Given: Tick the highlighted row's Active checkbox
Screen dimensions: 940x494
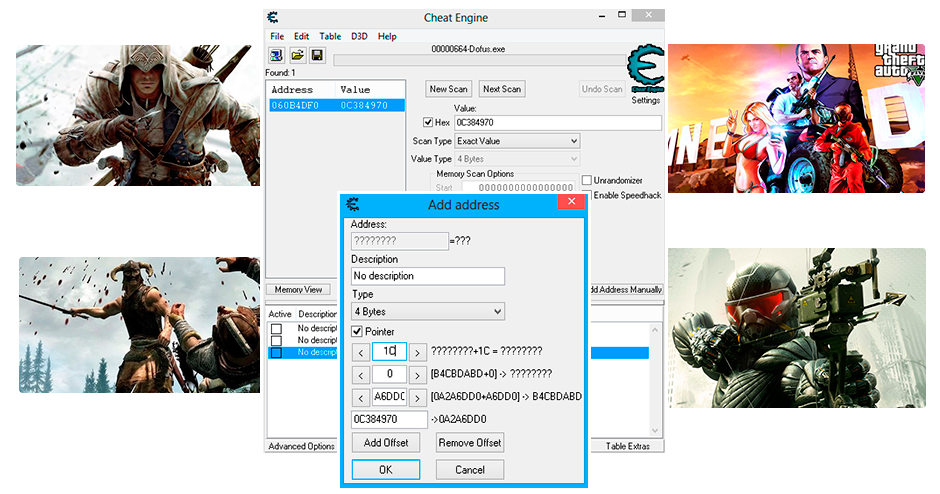Looking at the screenshot, I should click(x=276, y=353).
